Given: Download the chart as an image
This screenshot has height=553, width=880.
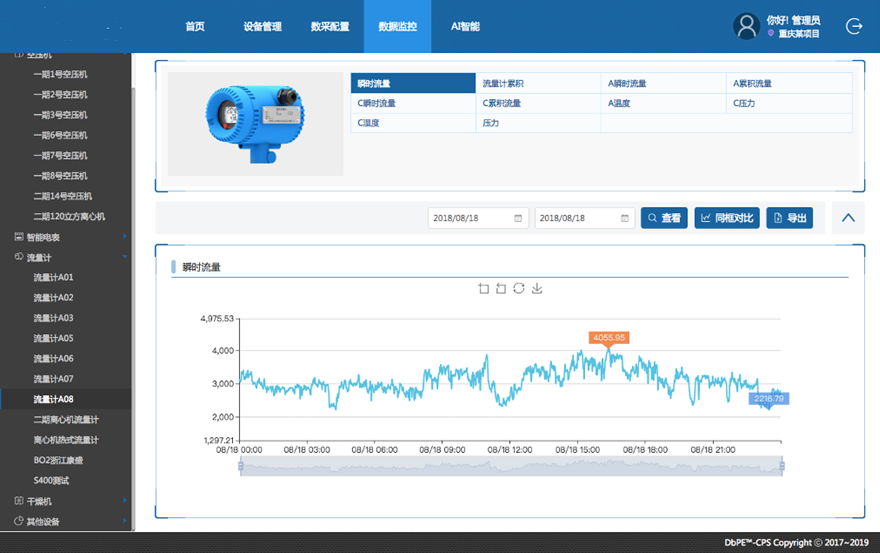Looking at the screenshot, I should (x=537, y=289).
